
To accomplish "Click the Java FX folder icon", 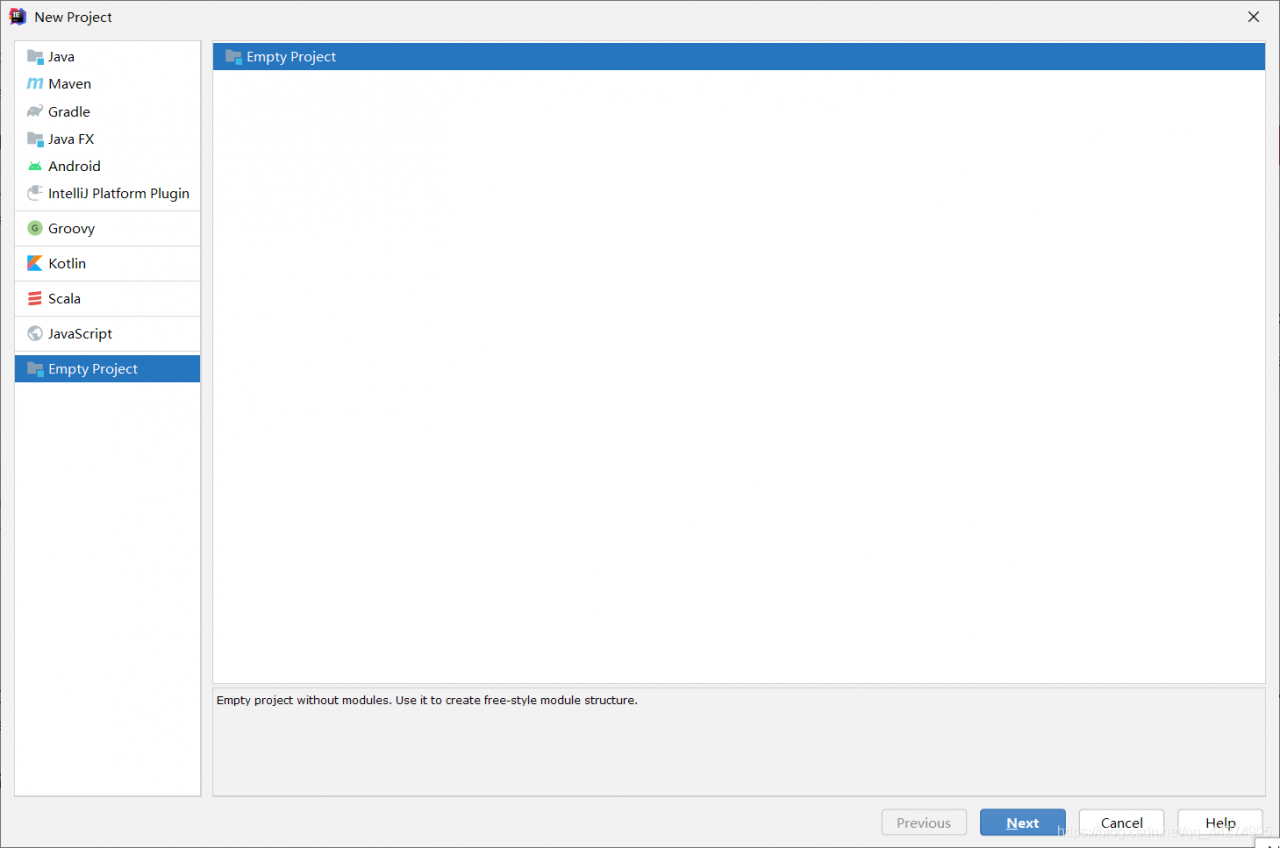I will [35, 139].
